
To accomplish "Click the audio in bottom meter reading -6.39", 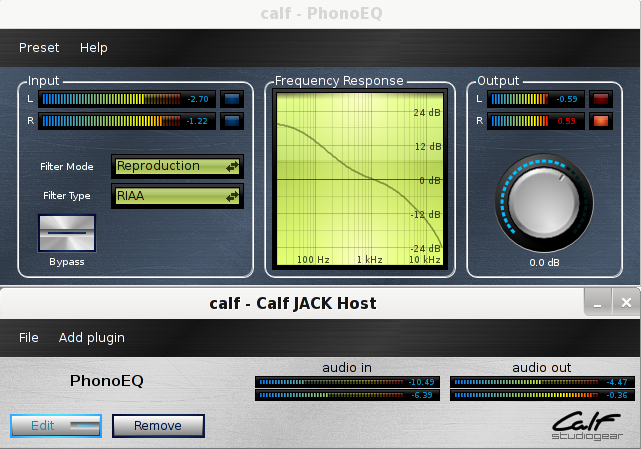I will (x=347, y=395).
